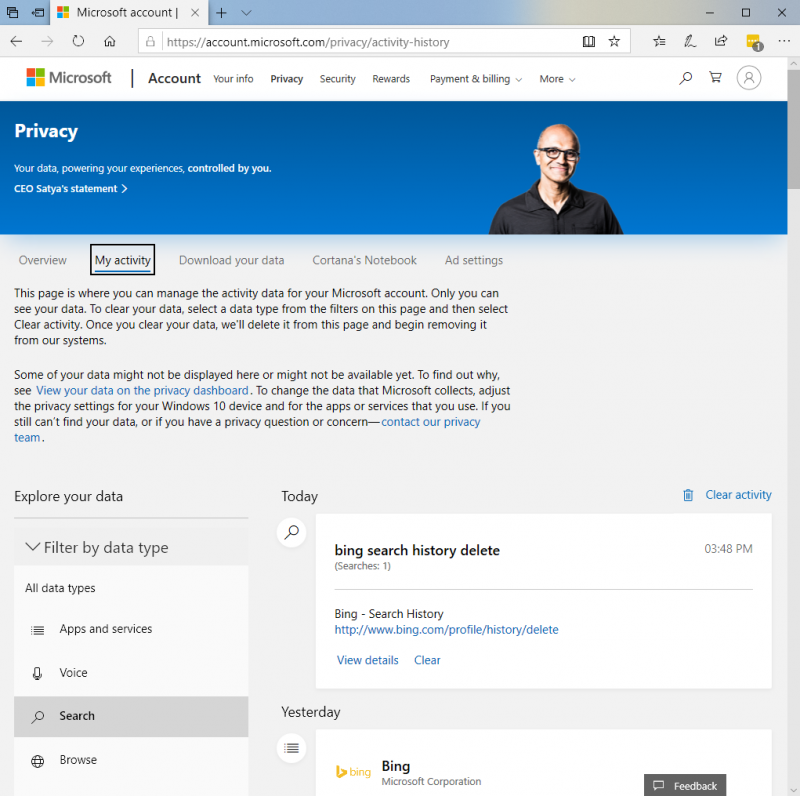
Task: Click the Clear activity link
Action: (738, 495)
